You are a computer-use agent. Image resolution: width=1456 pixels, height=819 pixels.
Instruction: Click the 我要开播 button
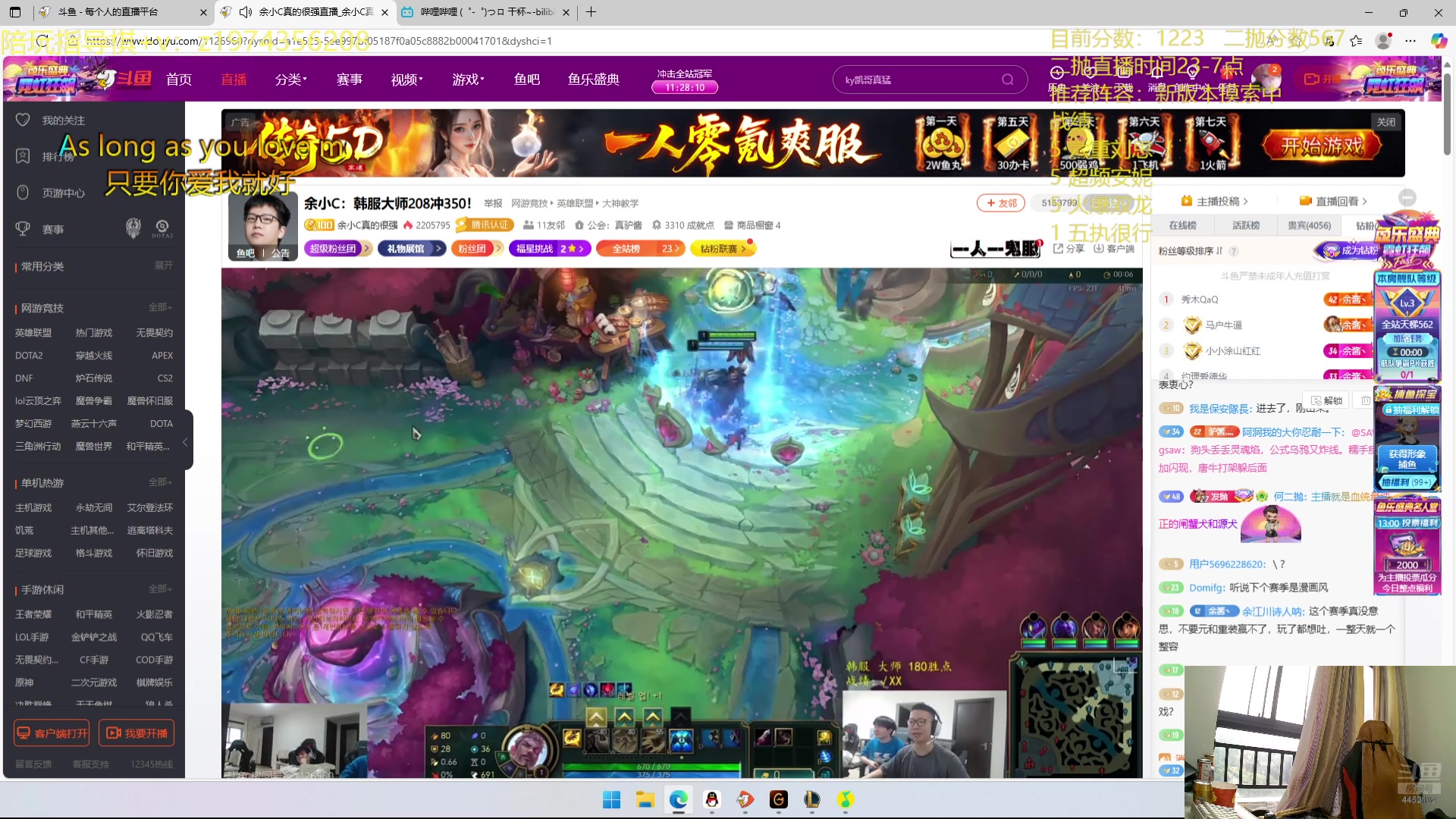[136, 733]
